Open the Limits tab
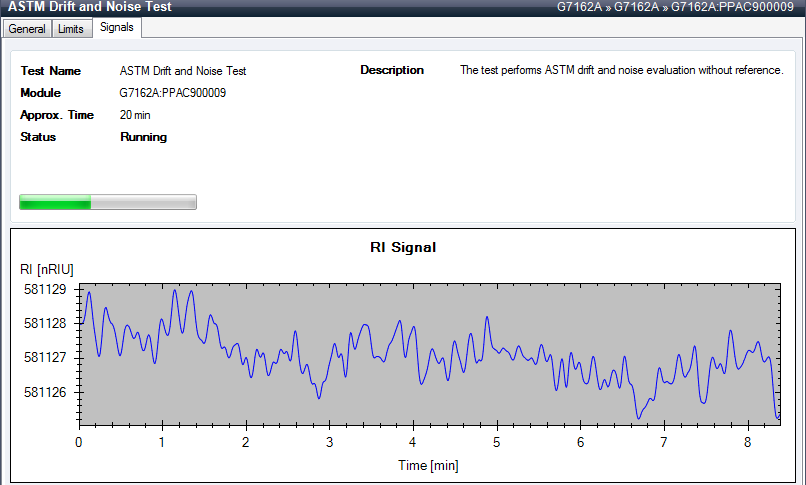The image size is (806, 485). [71, 29]
